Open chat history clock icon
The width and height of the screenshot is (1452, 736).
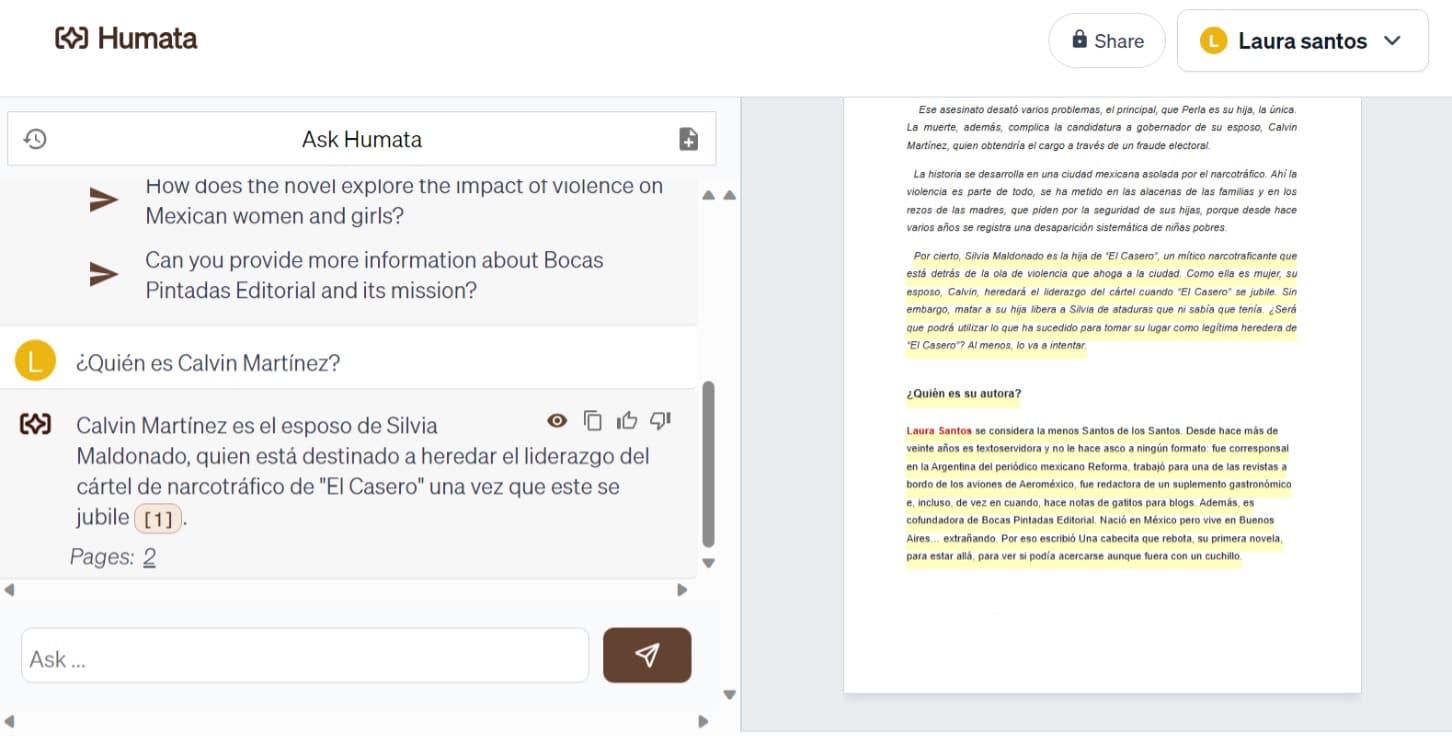[35, 139]
